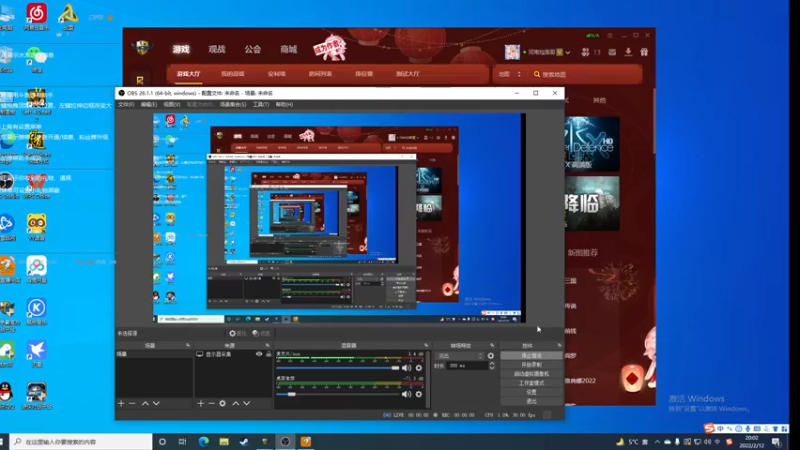Open settings gear for the desktop audio track

tap(419, 394)
